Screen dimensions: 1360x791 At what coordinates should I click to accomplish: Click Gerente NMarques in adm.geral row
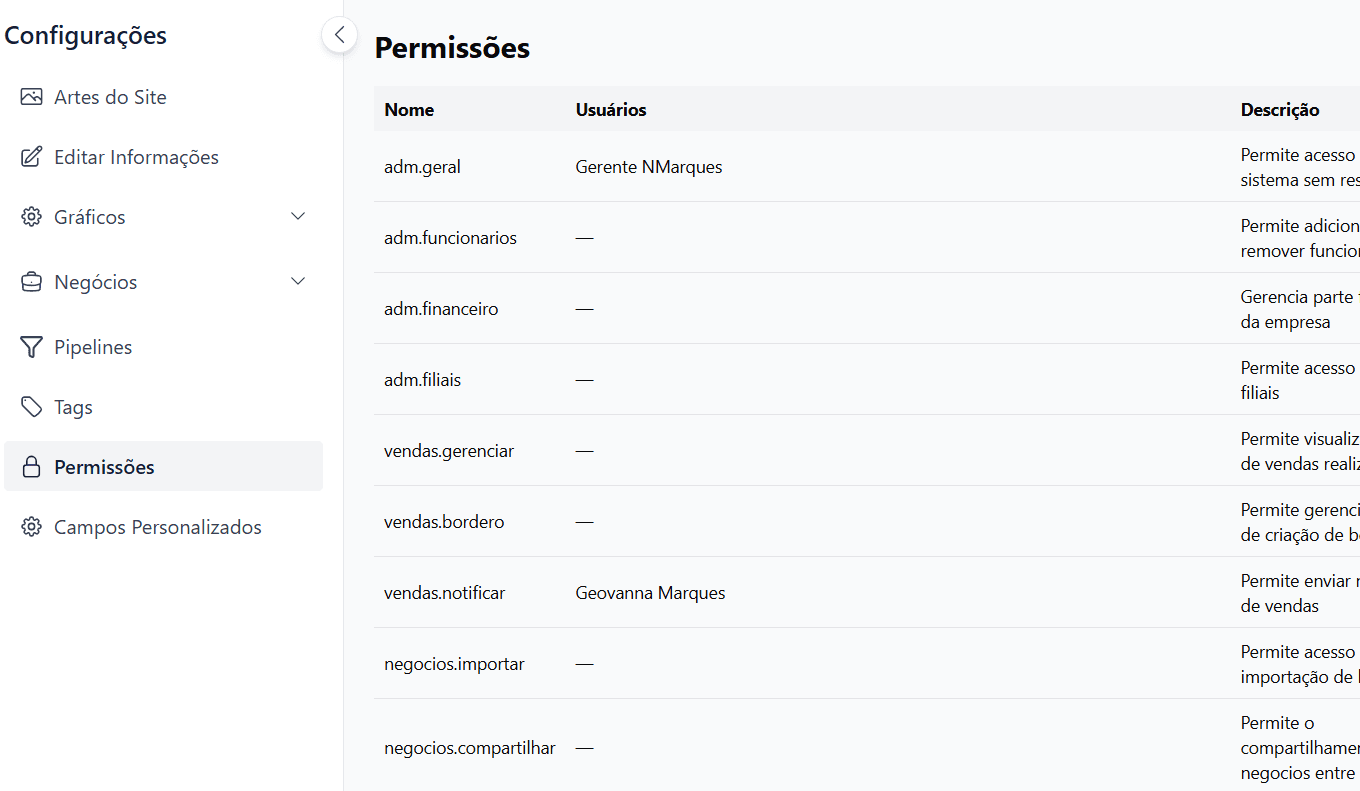click(x=649, y=166)
